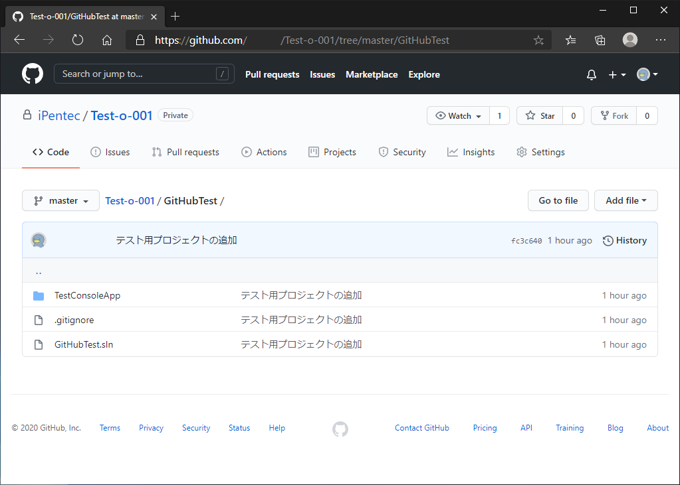Open the iPentec owner link

tap(59, 116)
